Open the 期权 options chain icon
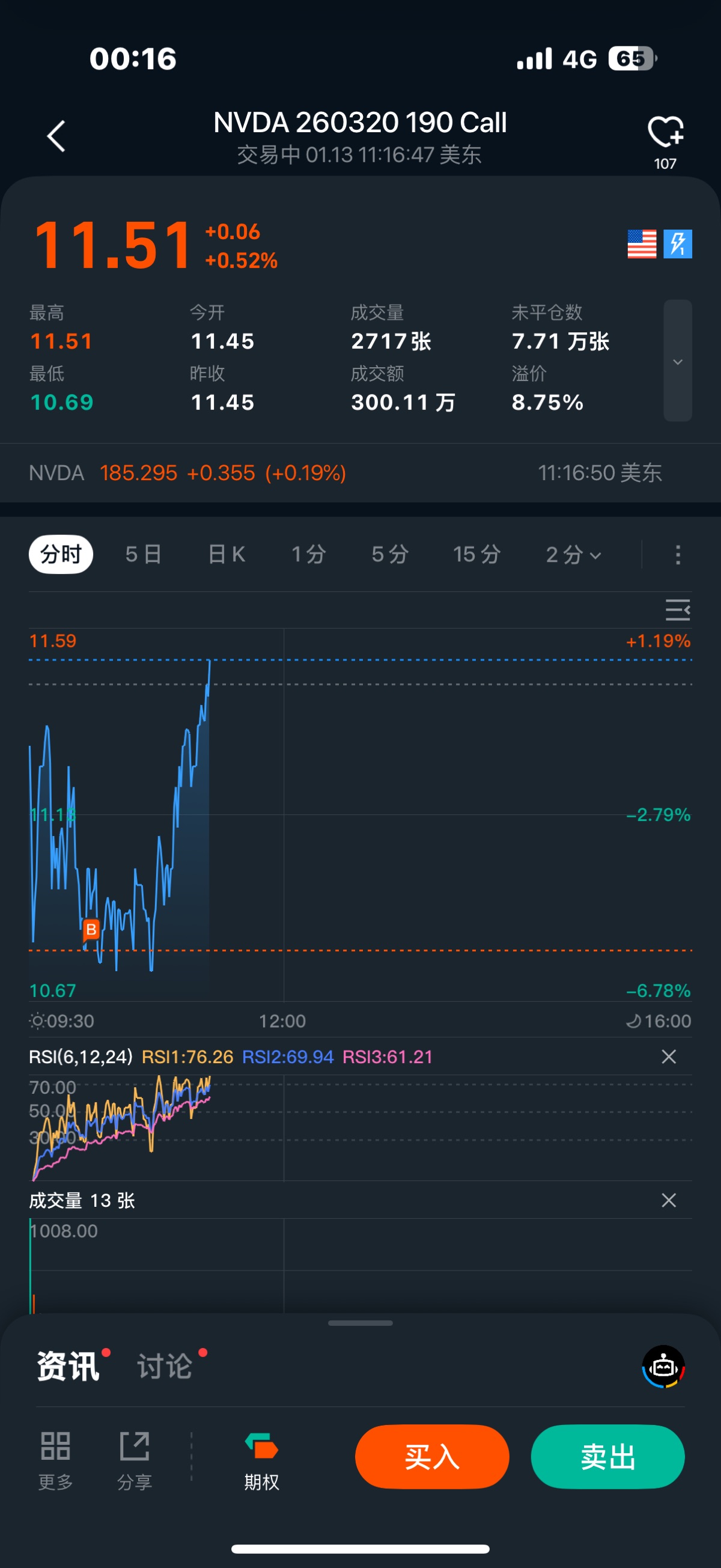This screenshot has height=1568, width=721. pyautogui.click(x=261, y=1459)
